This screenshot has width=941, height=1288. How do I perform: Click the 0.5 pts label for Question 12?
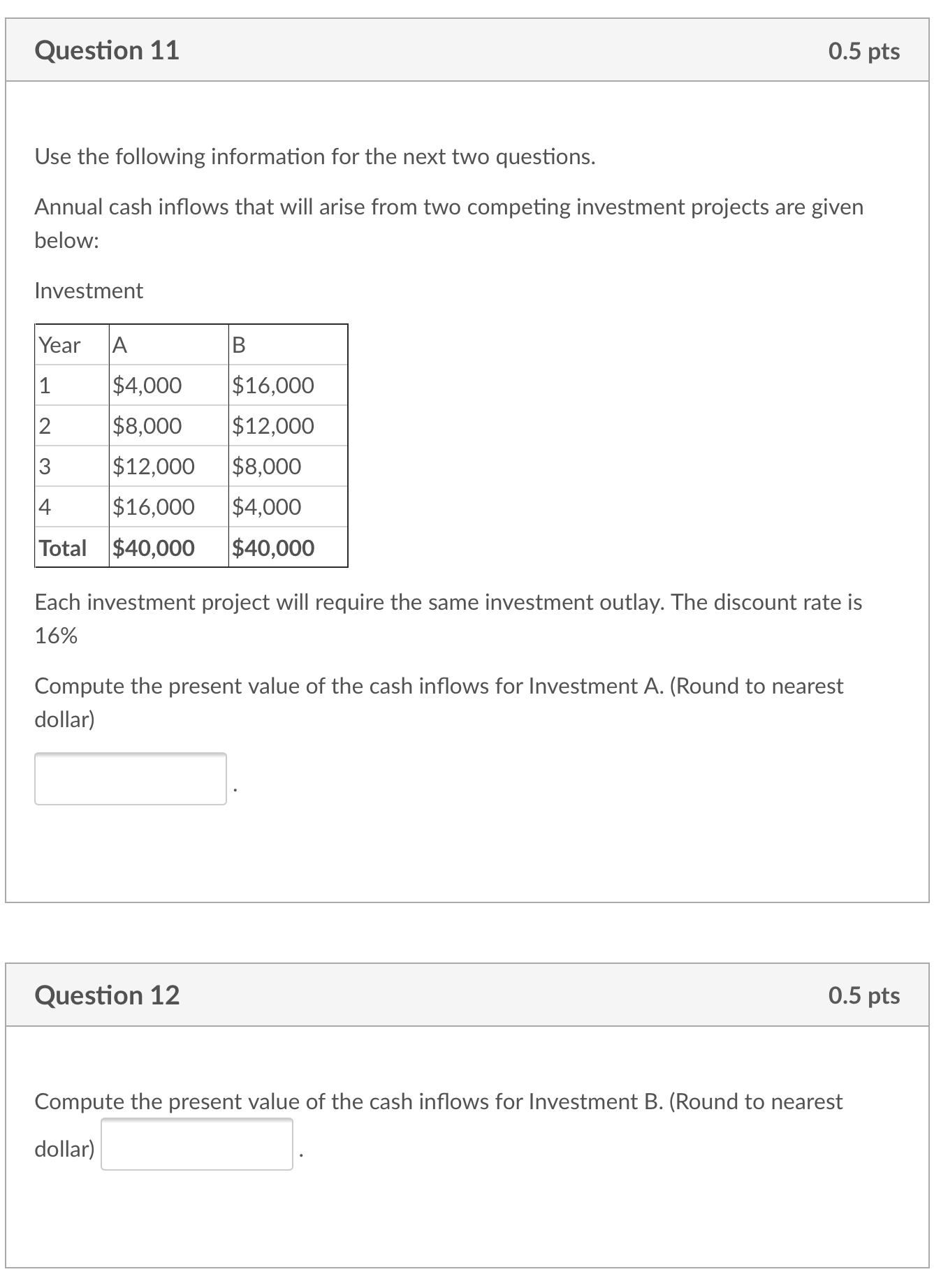tap(863, 996)
